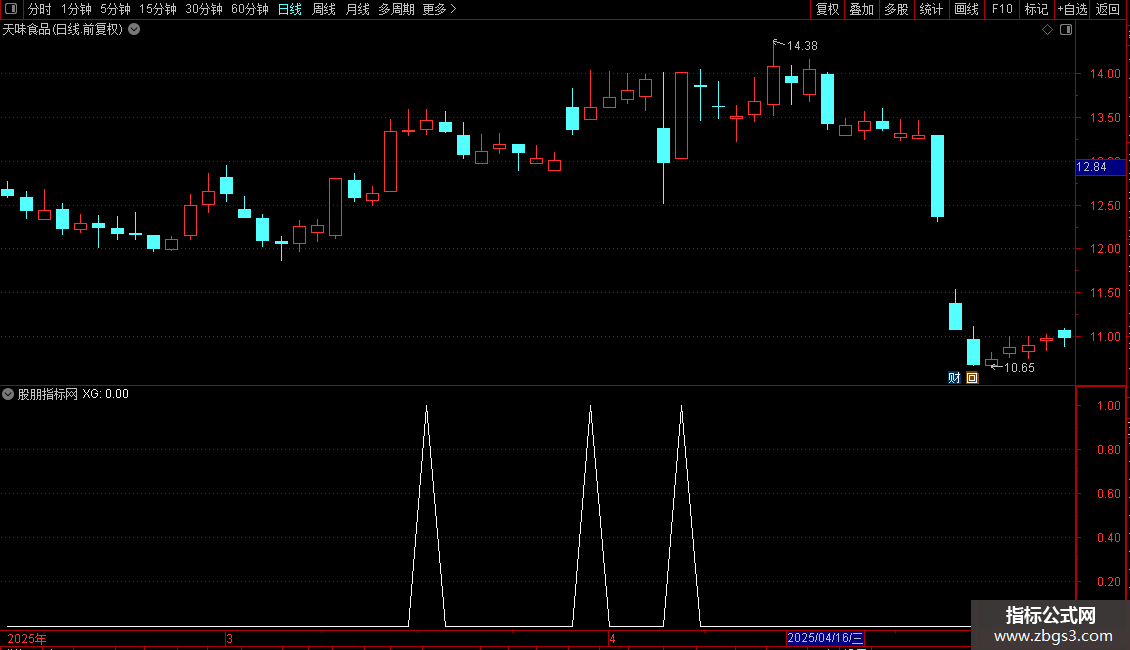Click the diamond icon above the chart

(1048, 30)
